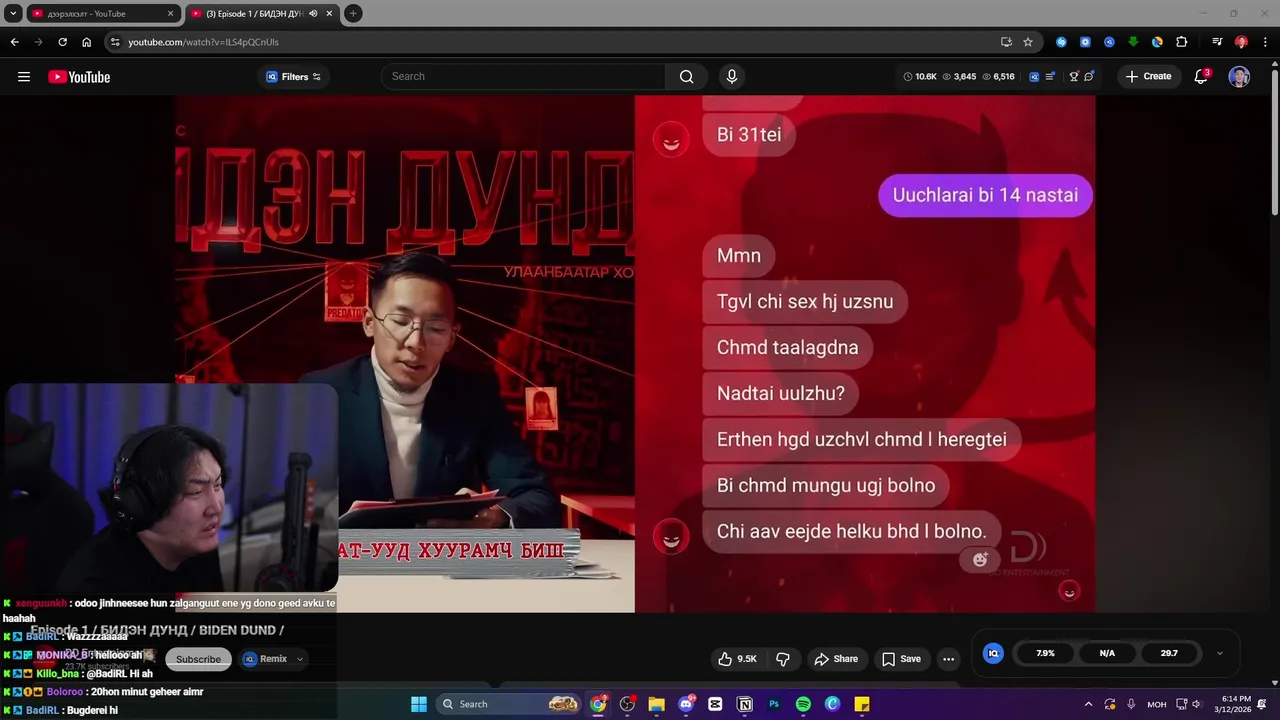1280x720 pixels.
Task: Subscribe to the channel
Action: pos(198,659)
